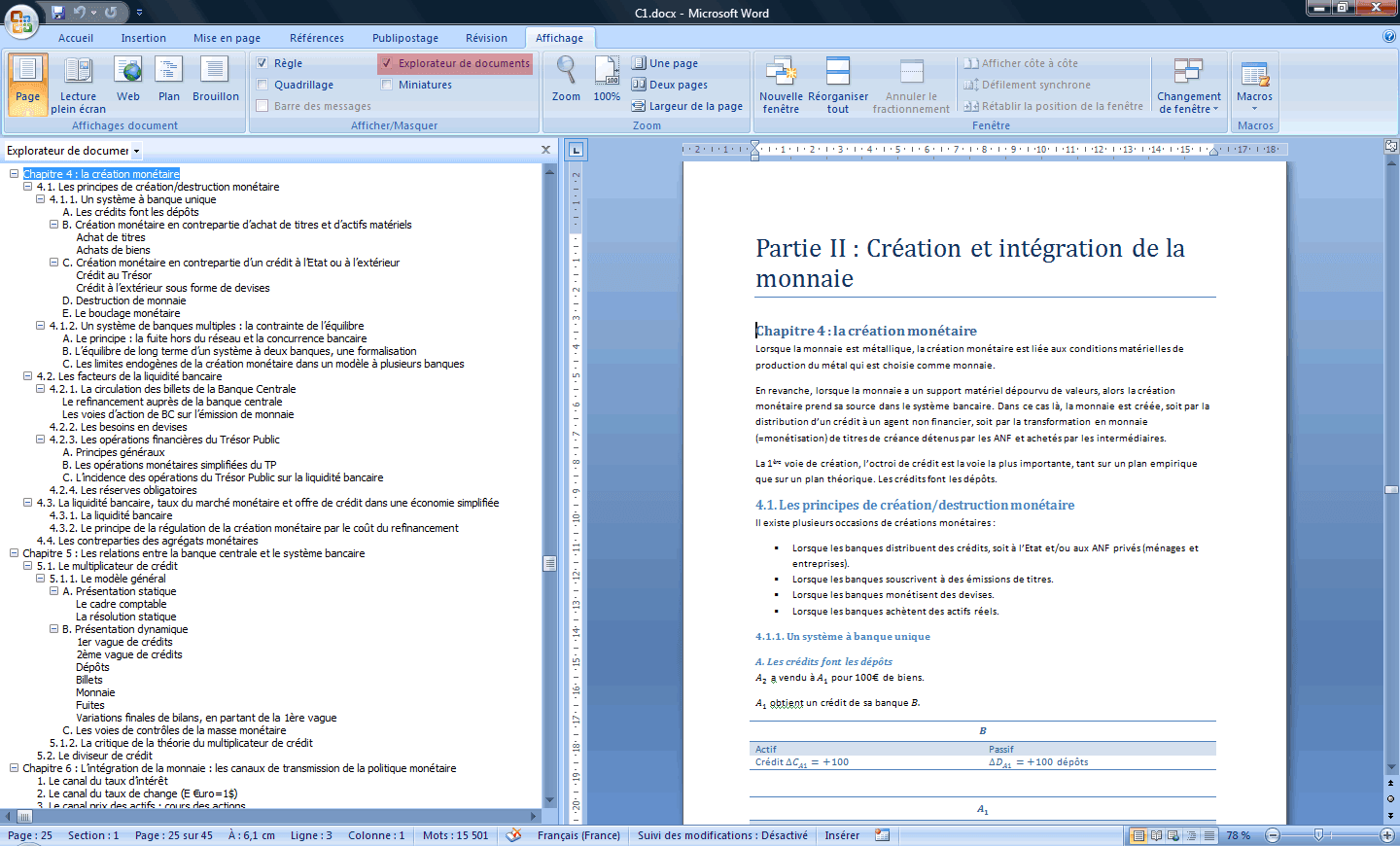Jump to D. Destruction de monnaie heading
Image resolution: width=1400 pixels, height=846 pixels.
tap(124, 300)
